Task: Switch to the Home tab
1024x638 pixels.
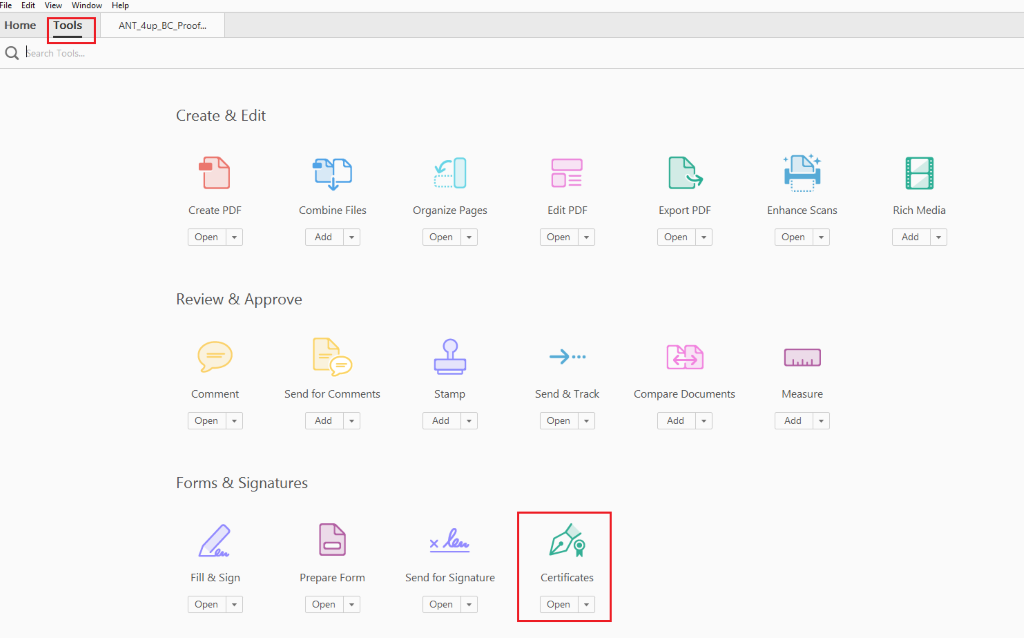Action: point(20,25)
